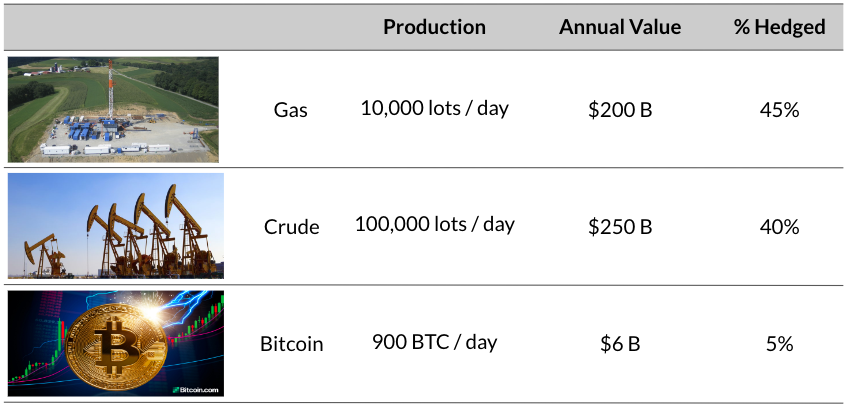Click the gas drilling site photo
This screenshot has height=408, width=848.
[113, 109]
